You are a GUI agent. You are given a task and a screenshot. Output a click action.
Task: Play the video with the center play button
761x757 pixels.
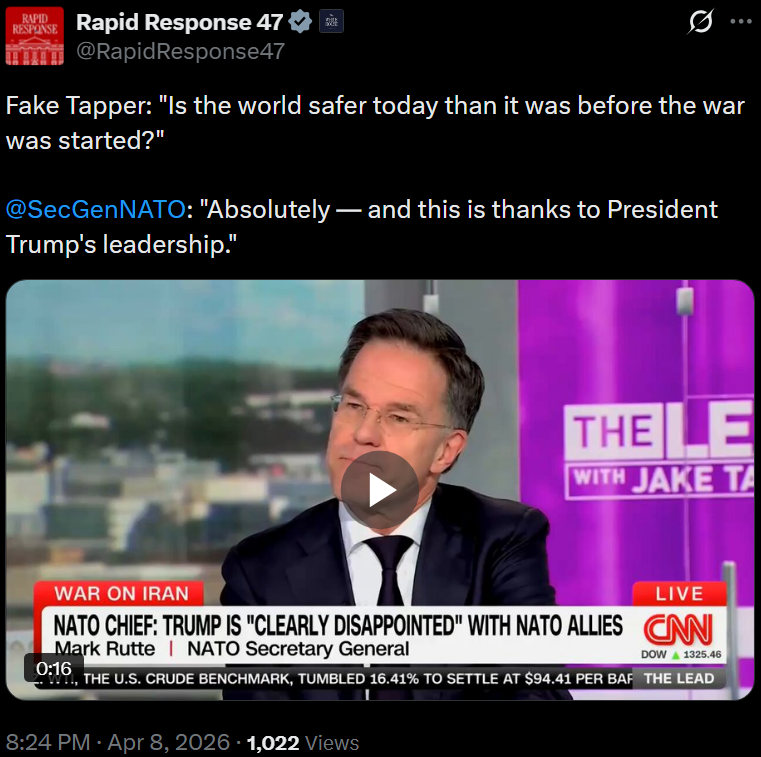click(x=380, y=490)
